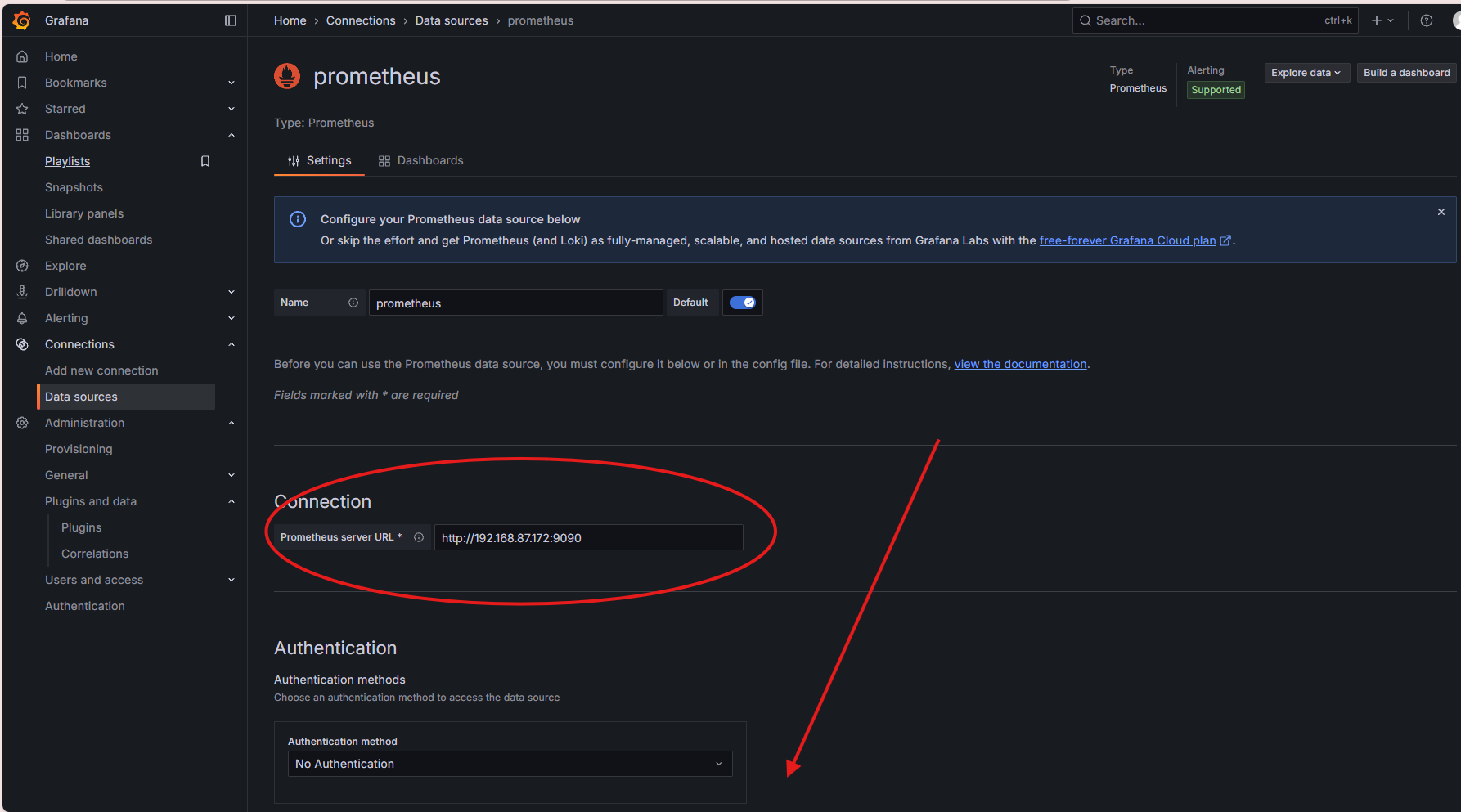Click the Prometheus flame logo icon

pyautogui.click(x=287, y=76)
